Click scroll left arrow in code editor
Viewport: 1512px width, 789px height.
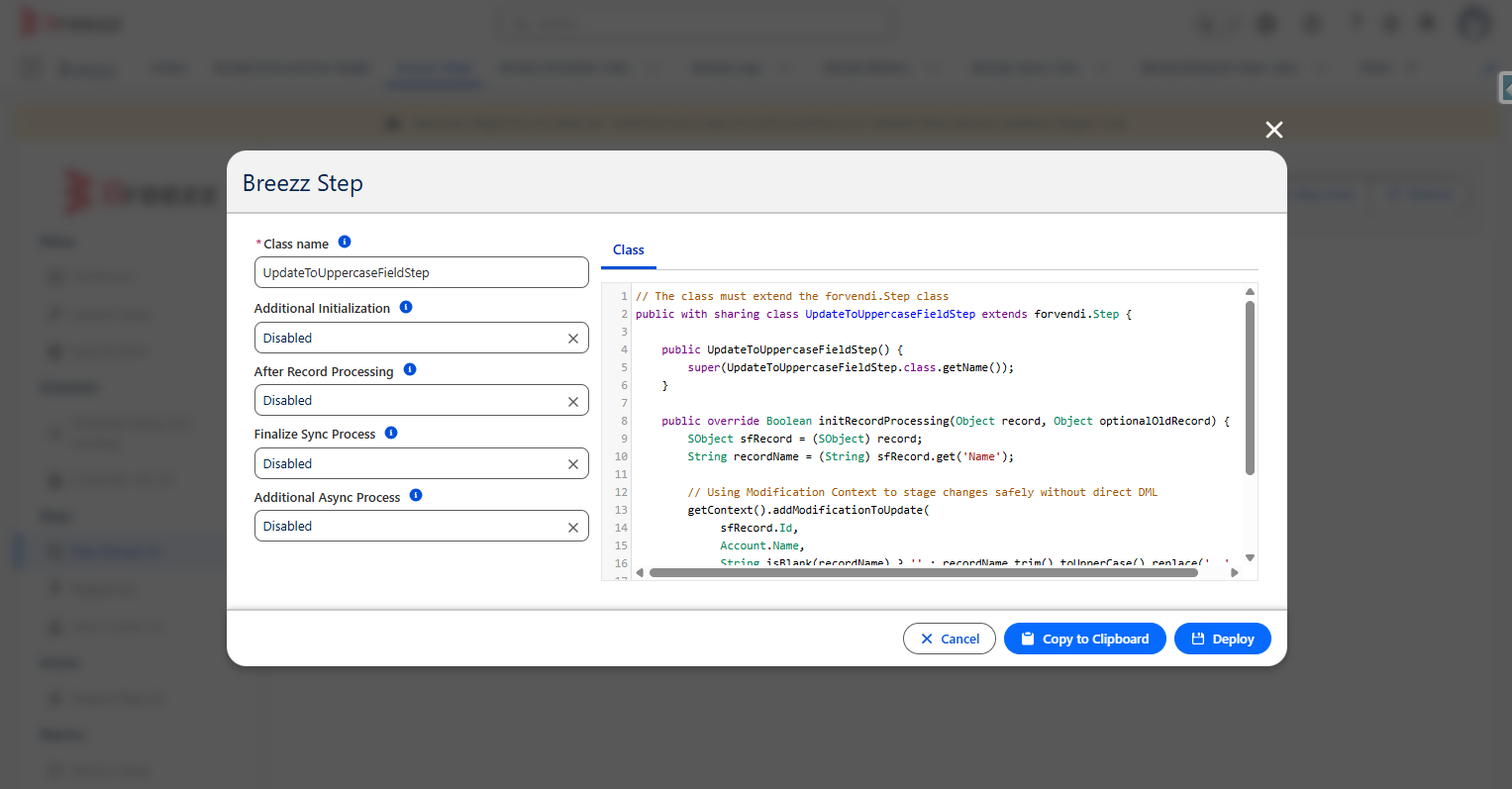click(x=640, y=572)
